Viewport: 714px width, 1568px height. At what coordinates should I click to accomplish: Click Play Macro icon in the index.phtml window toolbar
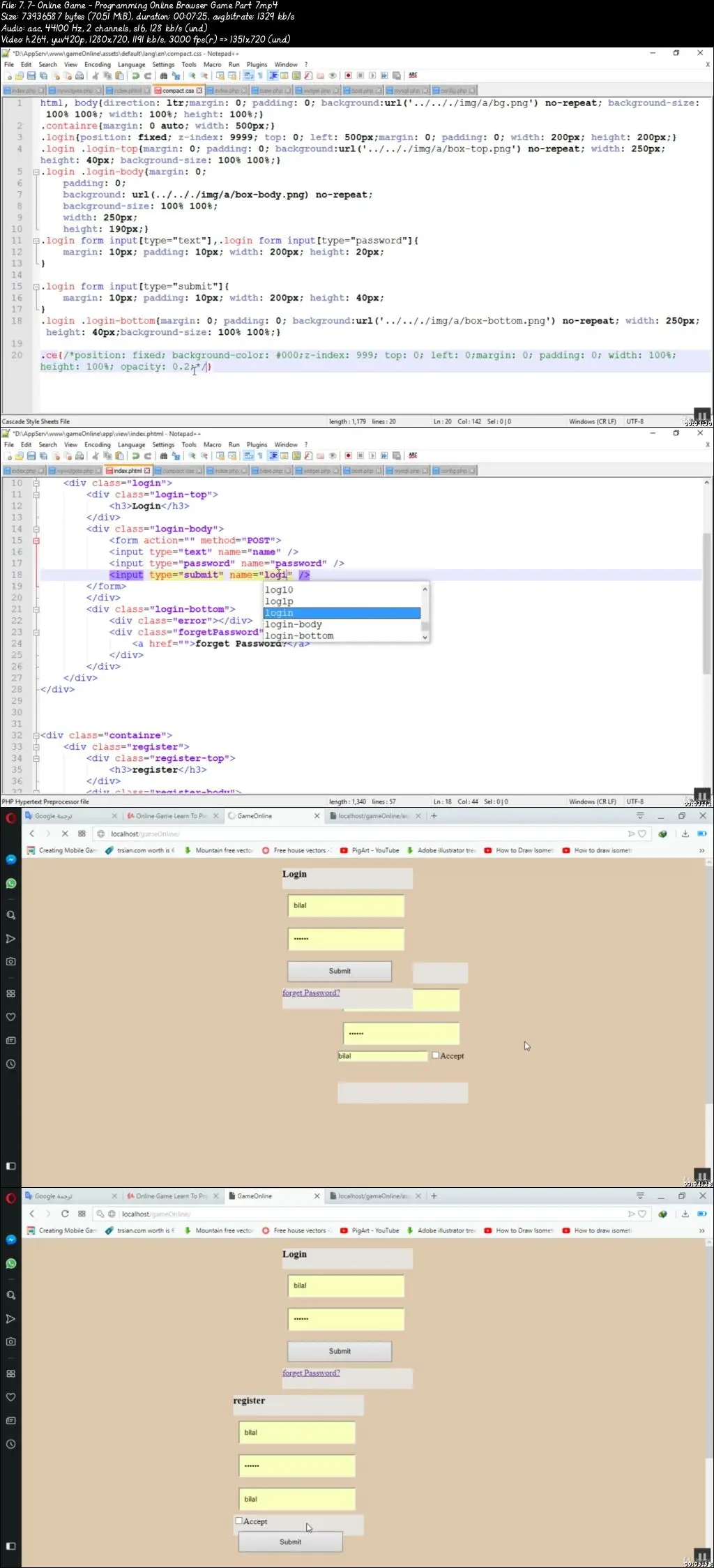point(372,455)
